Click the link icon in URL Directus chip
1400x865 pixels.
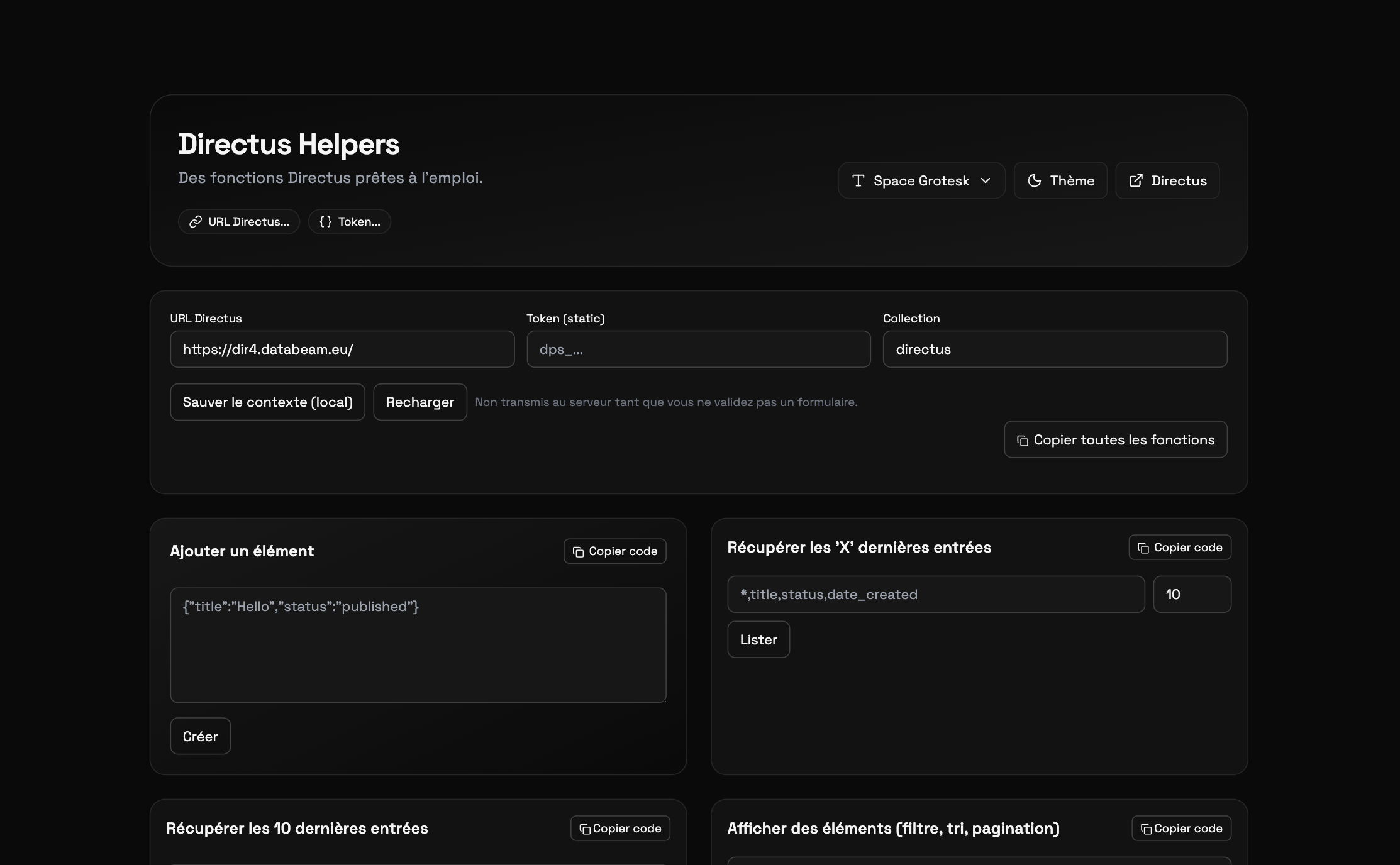pyautogui.click(x=196, y=222)
